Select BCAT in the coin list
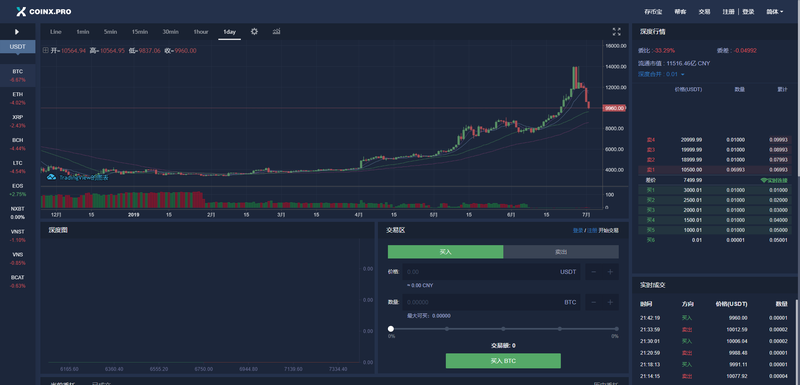 [x=17, y=281]
